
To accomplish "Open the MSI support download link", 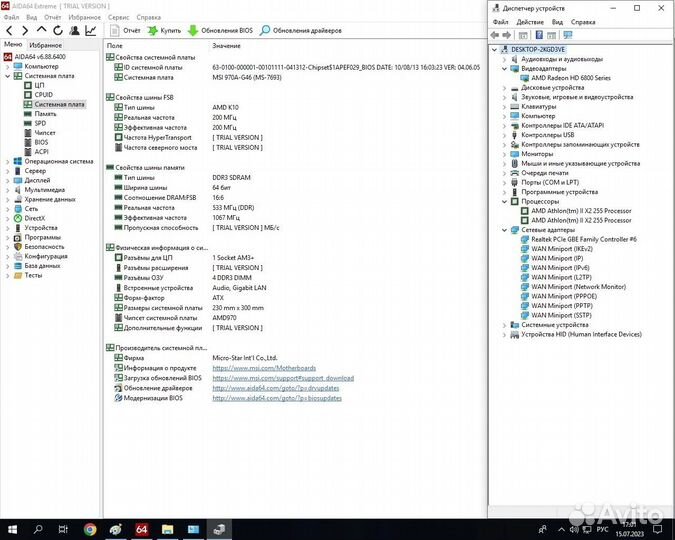I will [283, 378].
